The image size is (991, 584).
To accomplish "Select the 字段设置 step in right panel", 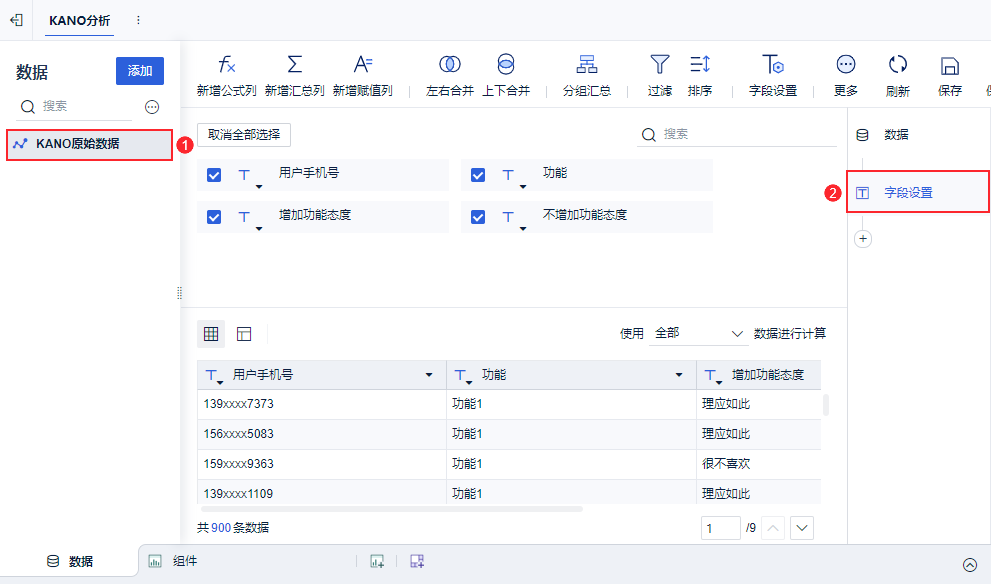I will [918, 192].
